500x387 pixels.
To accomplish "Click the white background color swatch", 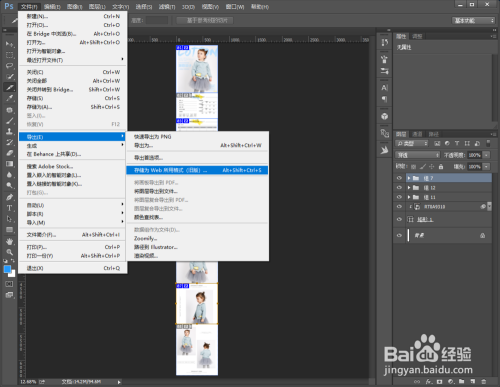I will pyautogui.click(x=12, y=274).
